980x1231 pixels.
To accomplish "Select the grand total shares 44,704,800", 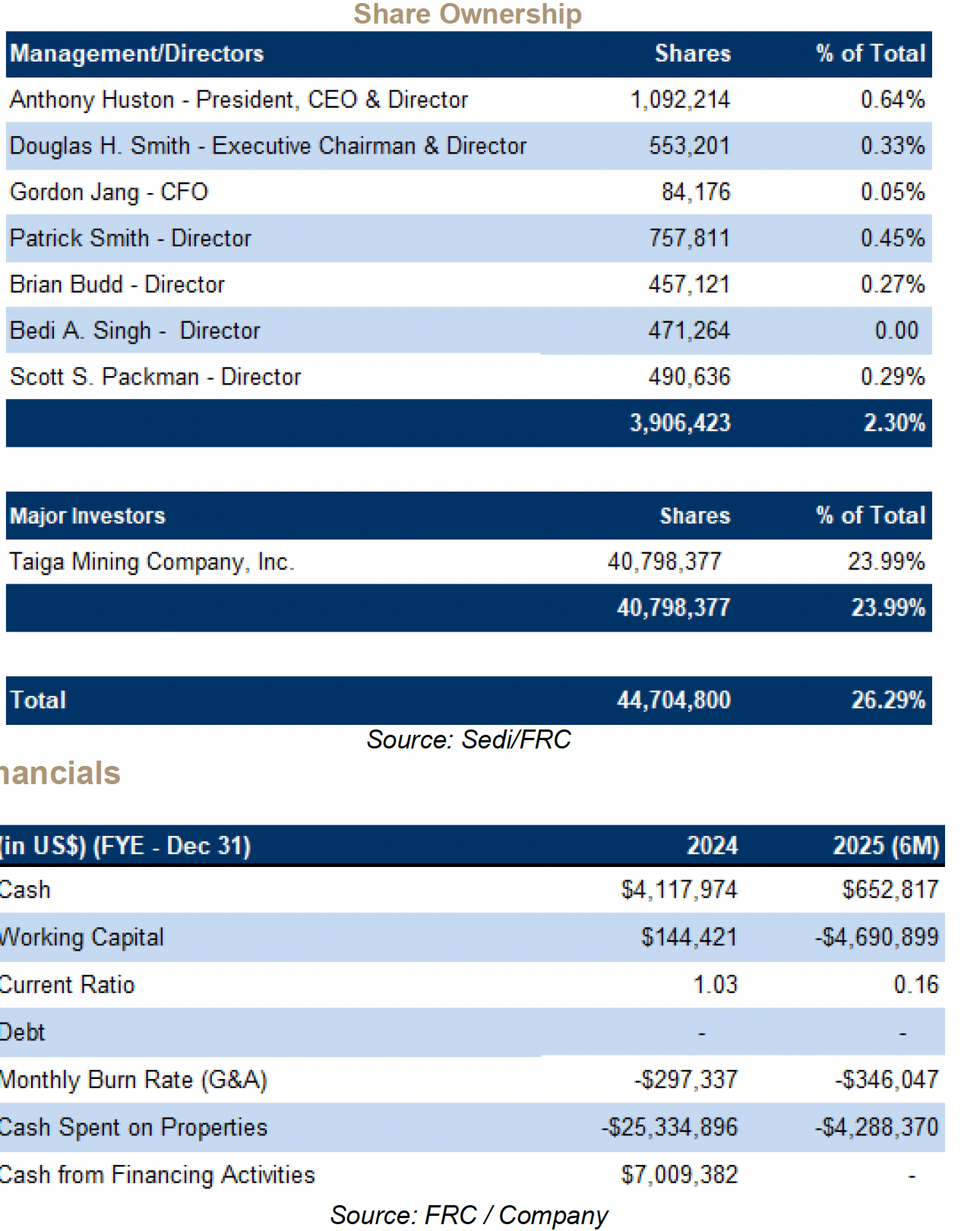I will point(673,700).
